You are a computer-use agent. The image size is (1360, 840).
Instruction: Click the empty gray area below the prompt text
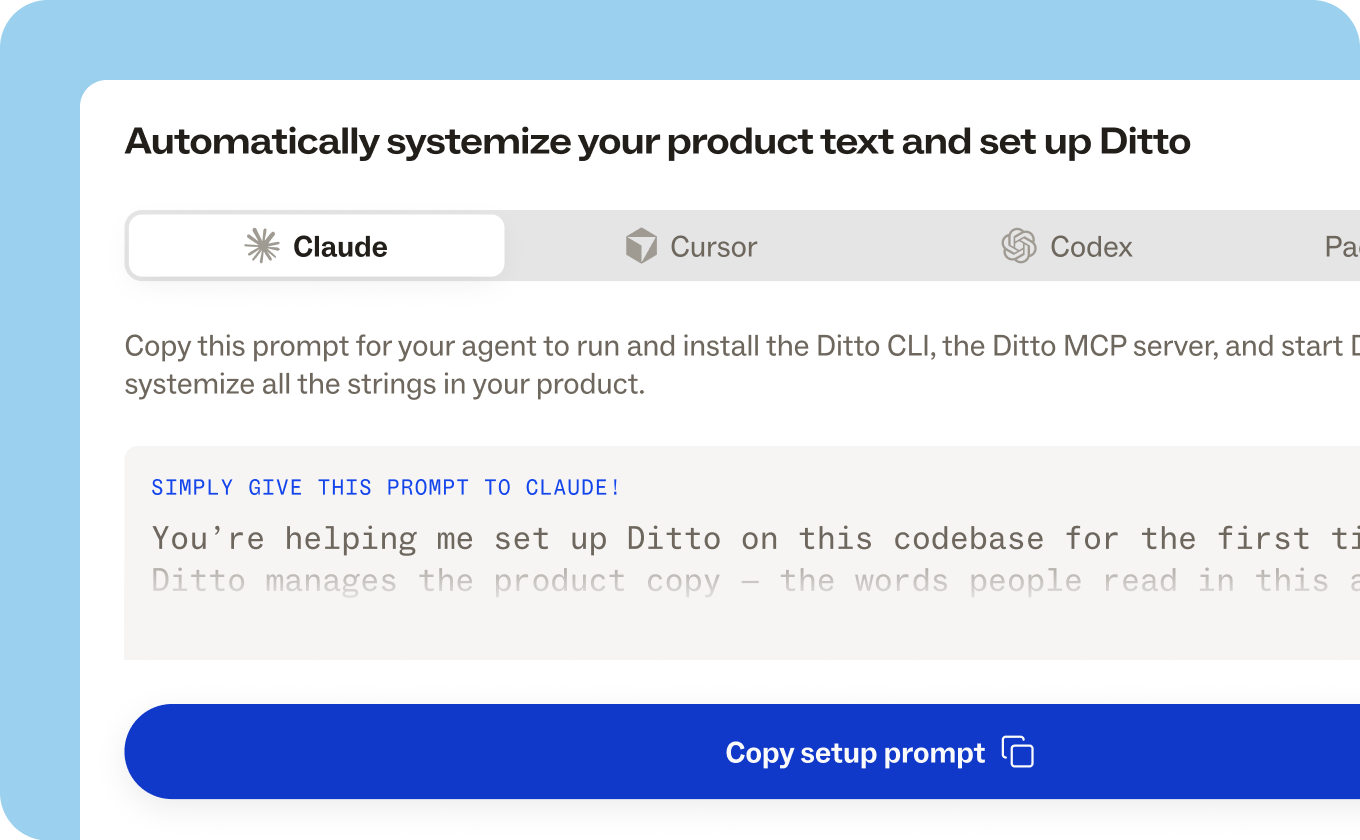[x=742, y=630]
